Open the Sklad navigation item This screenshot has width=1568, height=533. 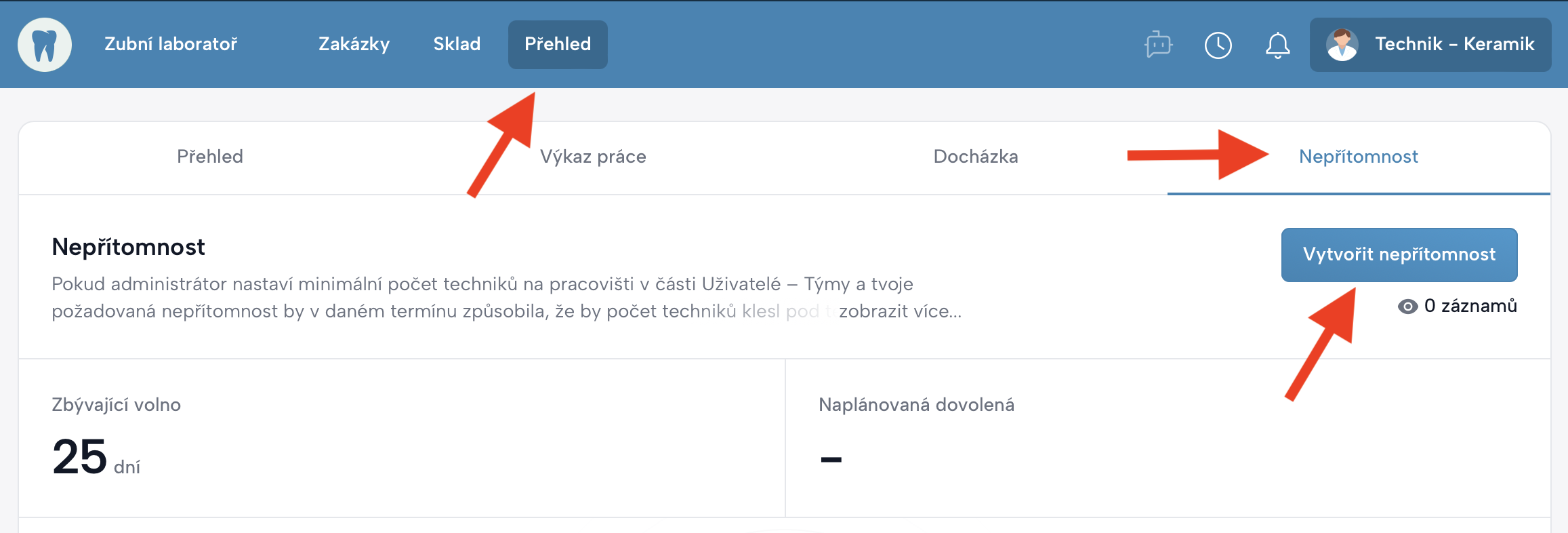pyautogui.click(x=457, y=44)
